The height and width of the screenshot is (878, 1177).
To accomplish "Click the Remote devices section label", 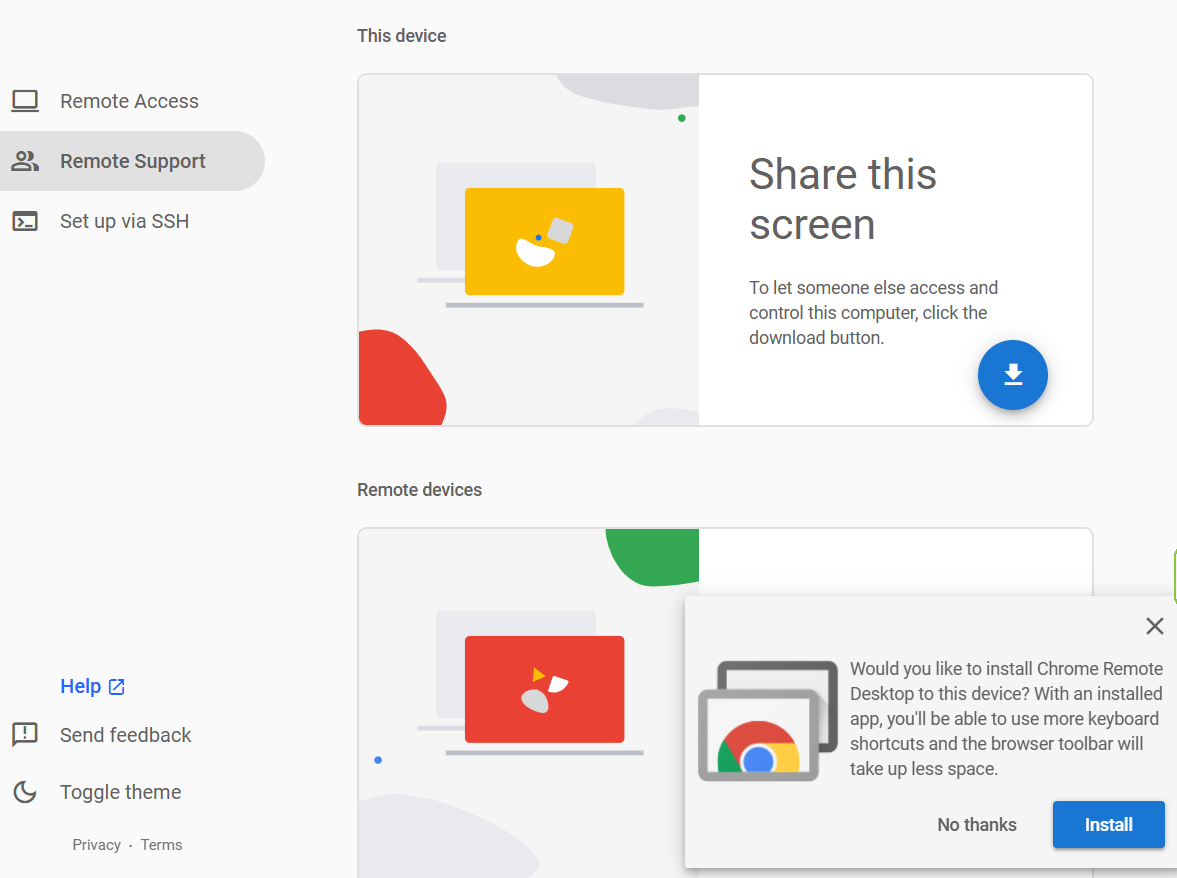I will point(420,490).
